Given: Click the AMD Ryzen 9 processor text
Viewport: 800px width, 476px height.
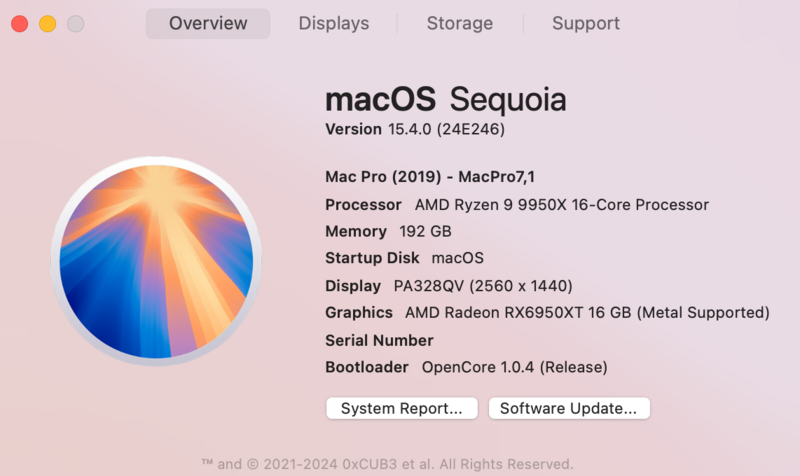Looking at the screenshot, I should click(x=561, y=205).
